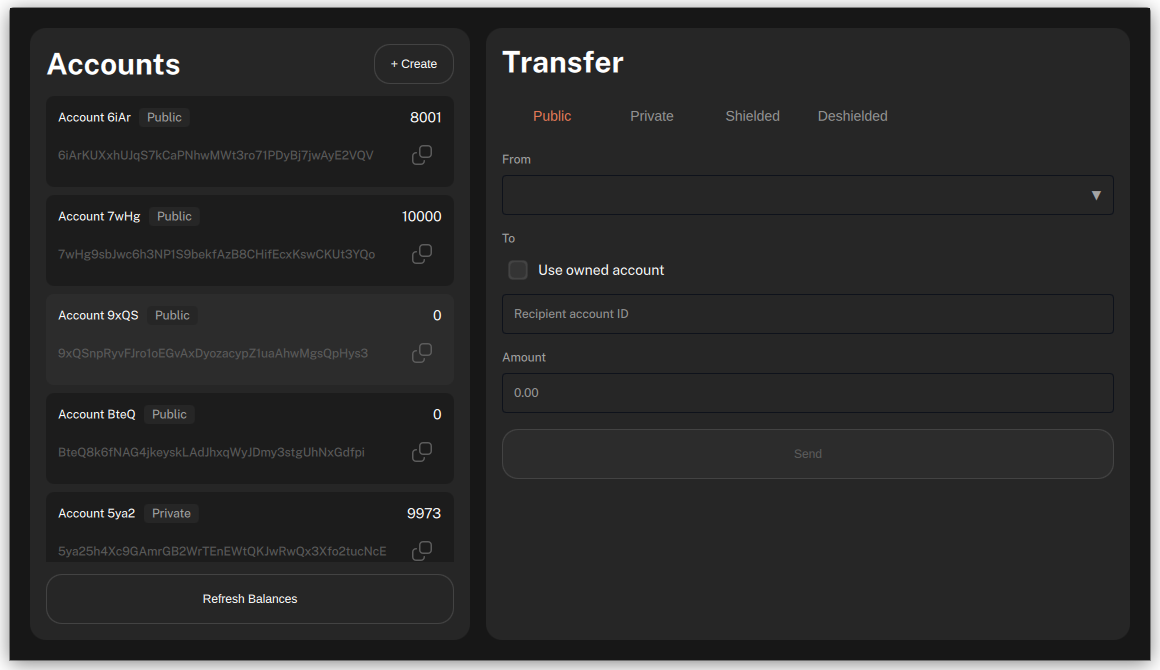Click the 0 balance of Account BteQ

pos(437,415)
